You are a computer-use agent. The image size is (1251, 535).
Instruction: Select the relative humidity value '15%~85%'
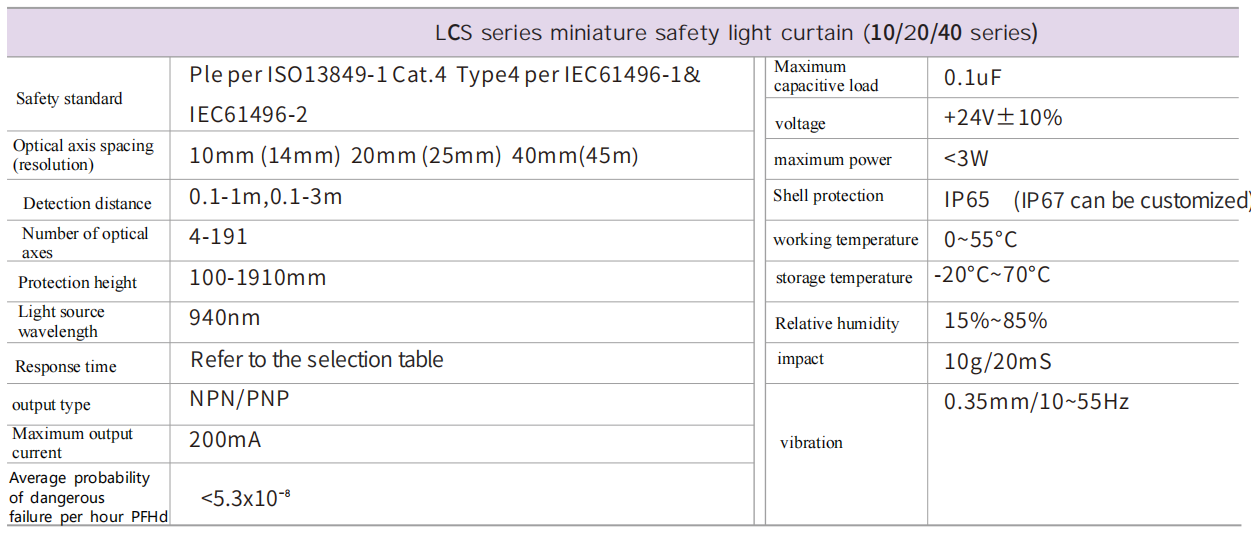pyautogui.click(x=995, y=321)
